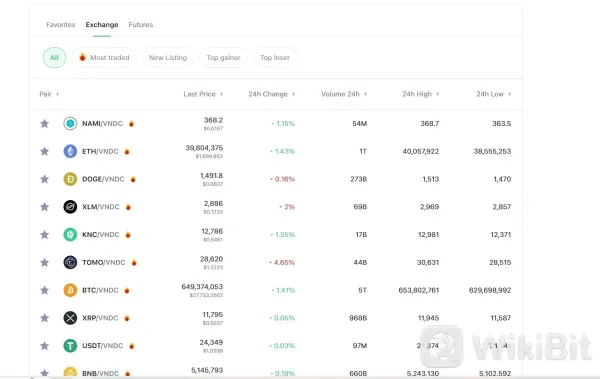Screen dimensions: 600x379
Task: Favorite the TOMO/VNDC pair star
Action: (x=44, y=262)
